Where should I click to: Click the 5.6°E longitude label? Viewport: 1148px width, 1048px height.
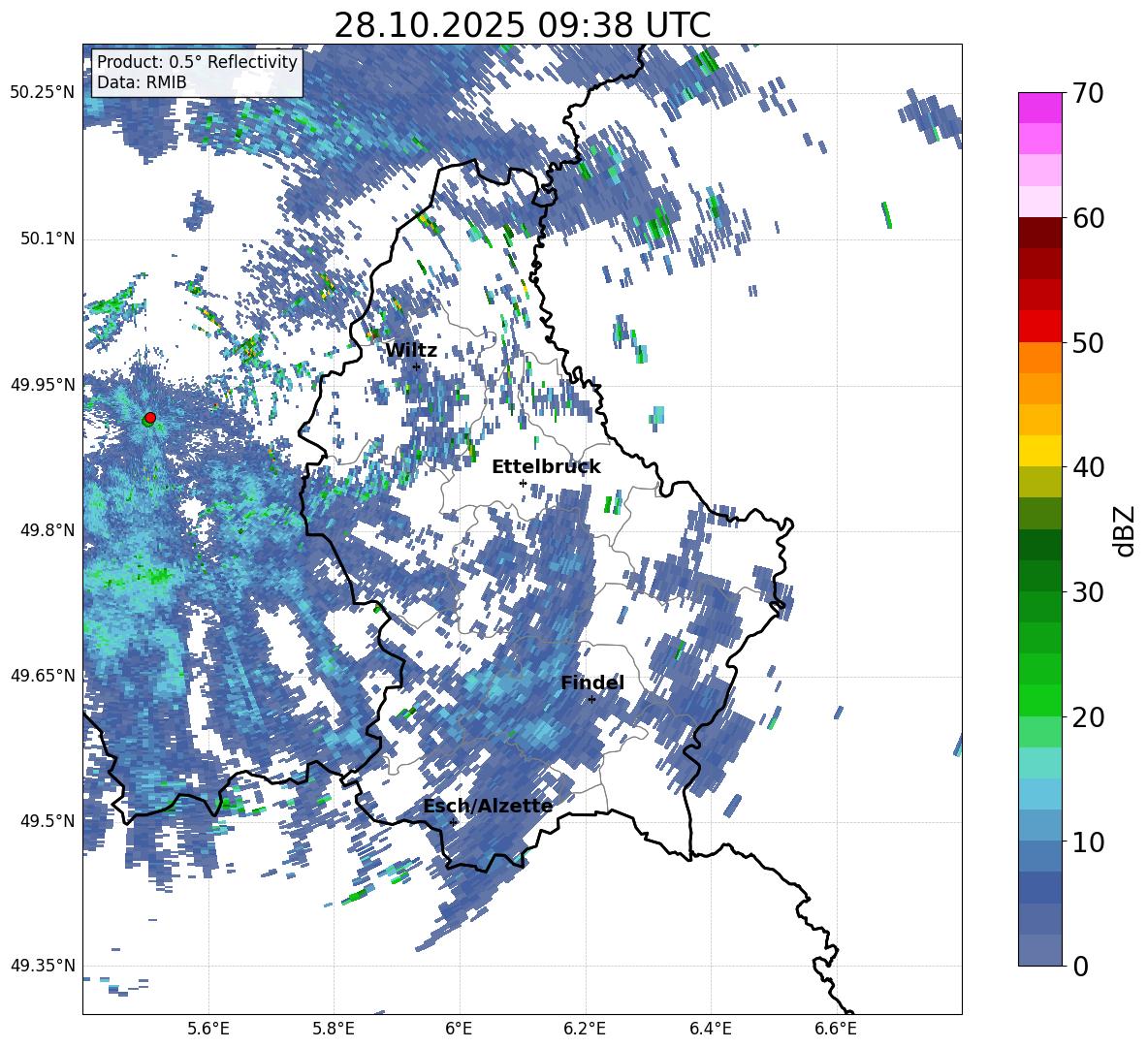click(x=208, y=1030)
